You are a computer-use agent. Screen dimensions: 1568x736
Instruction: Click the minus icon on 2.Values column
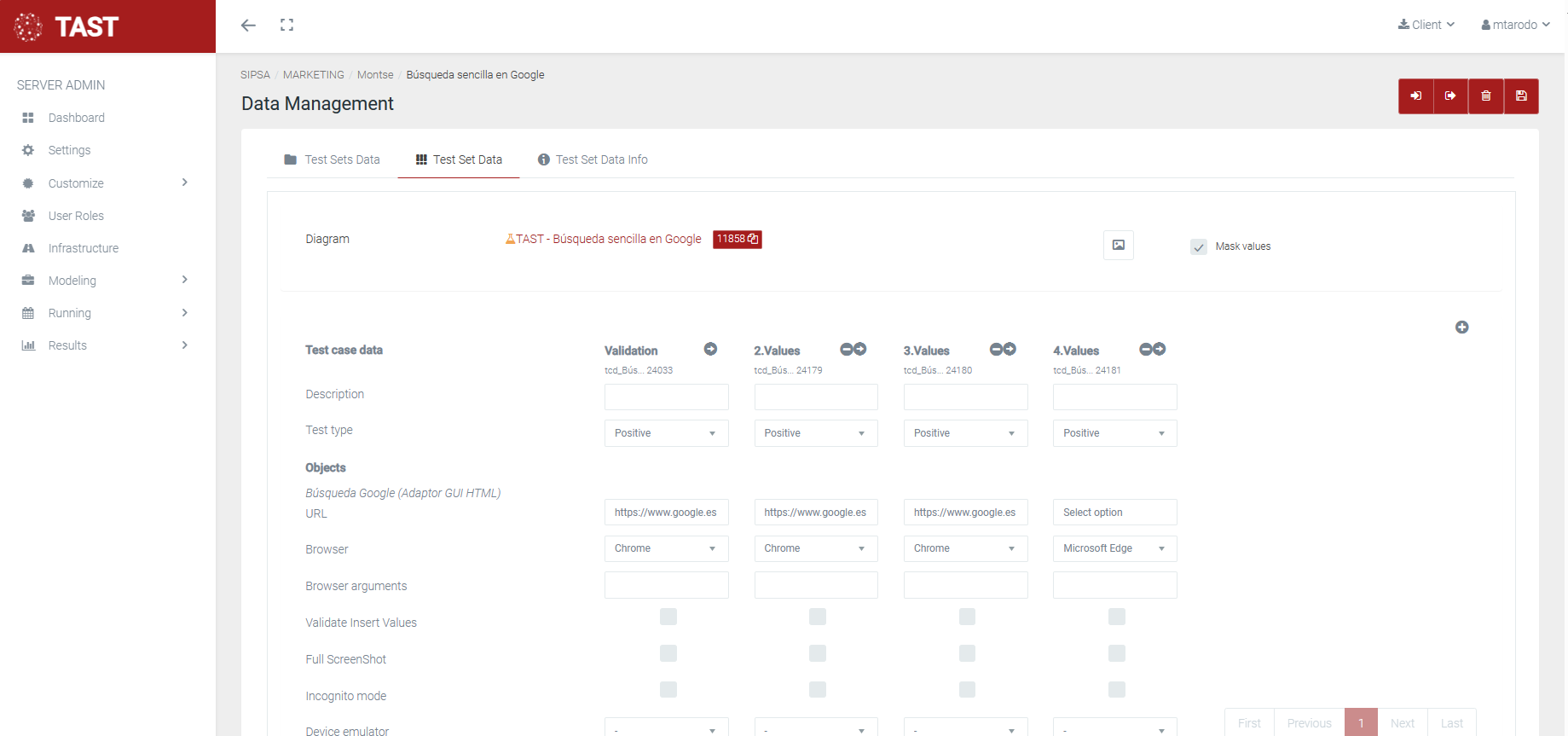click(847, 349)
